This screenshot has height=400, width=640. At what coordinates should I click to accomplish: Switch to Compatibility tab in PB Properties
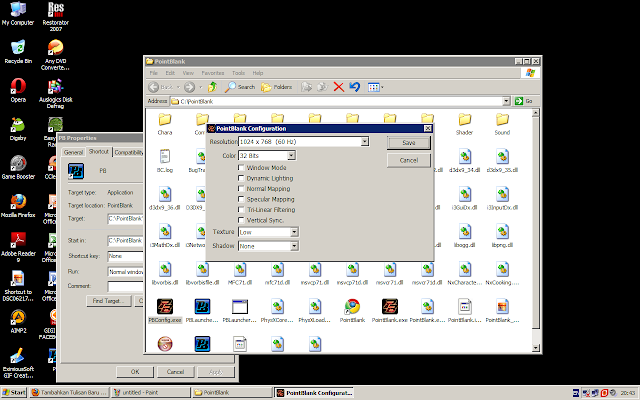(x=129, y=152)
